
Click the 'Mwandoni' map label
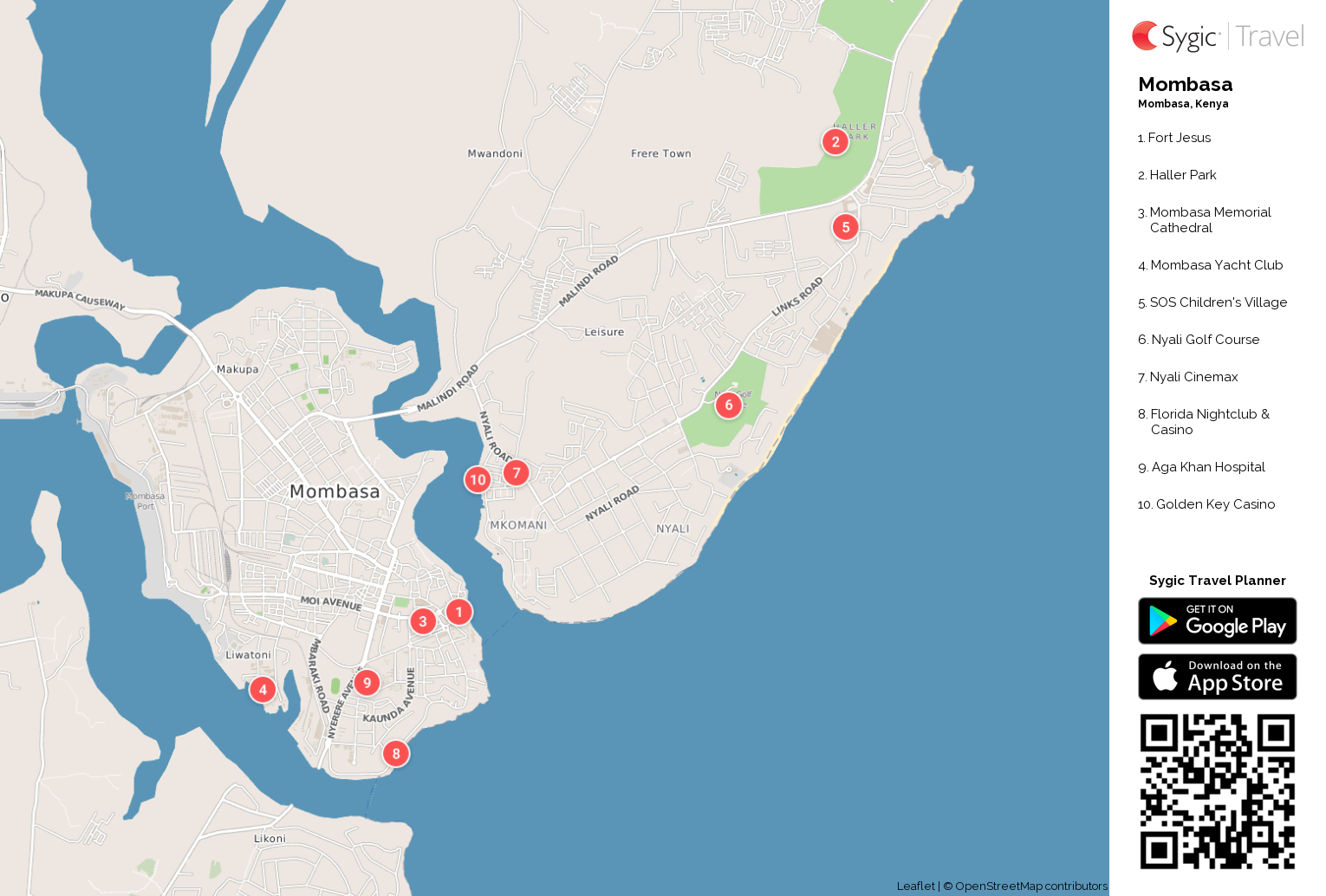(x=495, y=153)
